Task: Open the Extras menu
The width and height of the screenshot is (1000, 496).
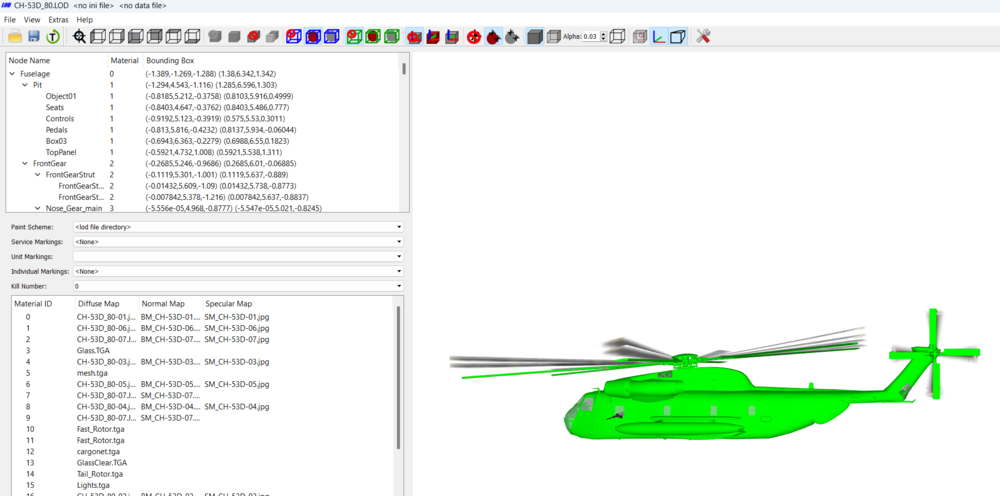Action: (x=58, y=20)
